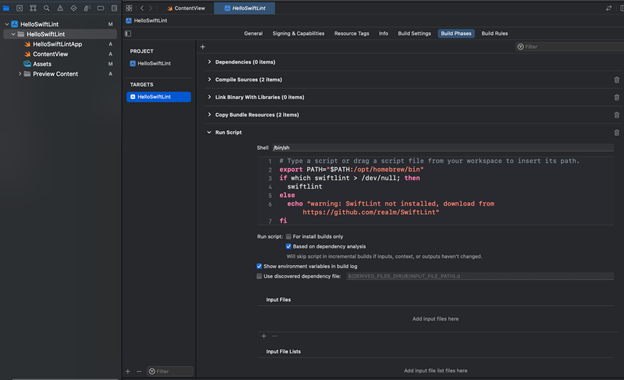The height and width of the screenshot is (380, 624).
Task: Enable Use discovered dependency file checkbox
Action: pos(259,276)
